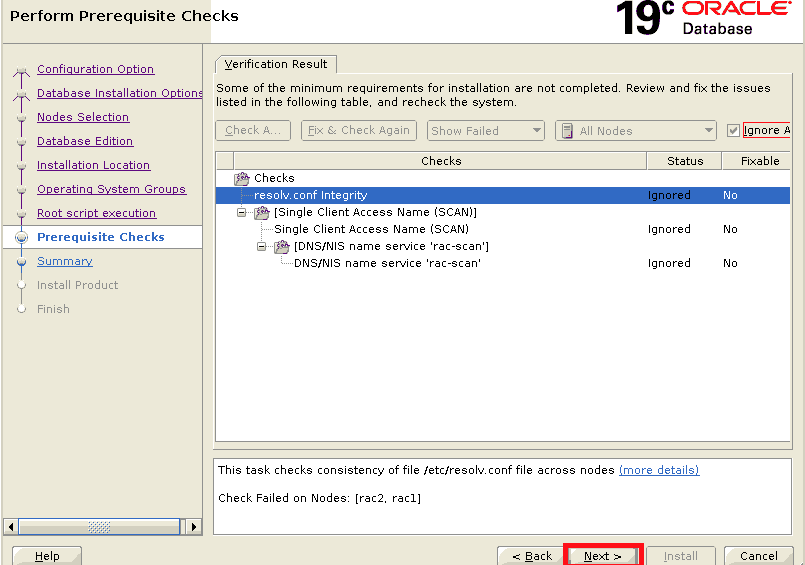Toggle the Ignore All checkbox
This screenshot has height=565, width=805.
(733, 130)
